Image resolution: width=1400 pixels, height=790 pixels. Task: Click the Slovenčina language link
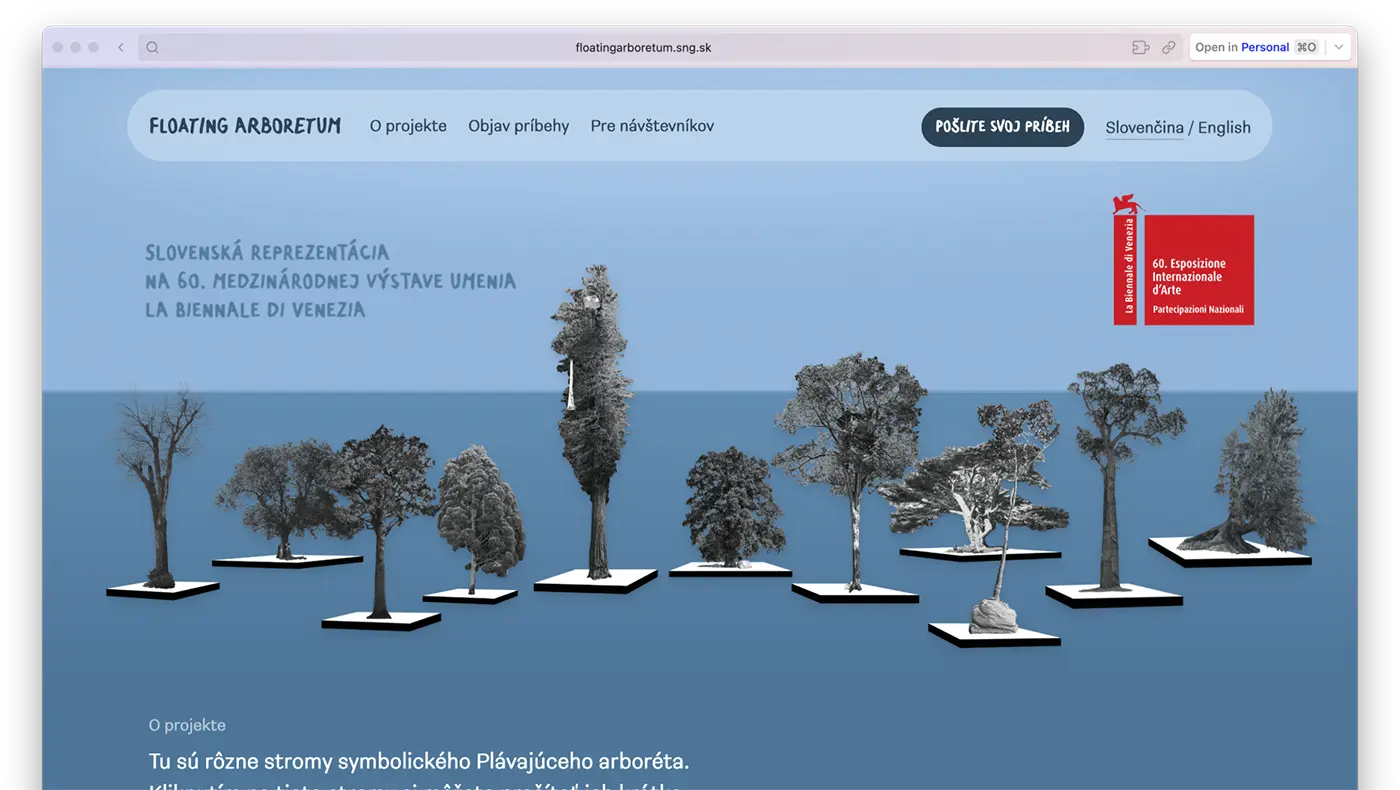[1144, 127]
